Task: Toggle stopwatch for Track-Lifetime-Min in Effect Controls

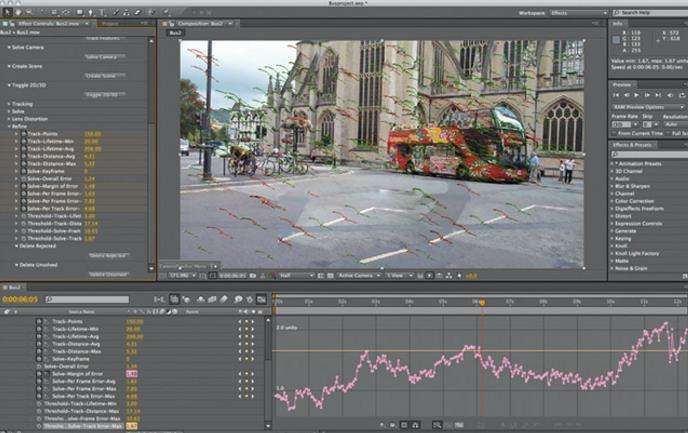Action: coord(24,141)
